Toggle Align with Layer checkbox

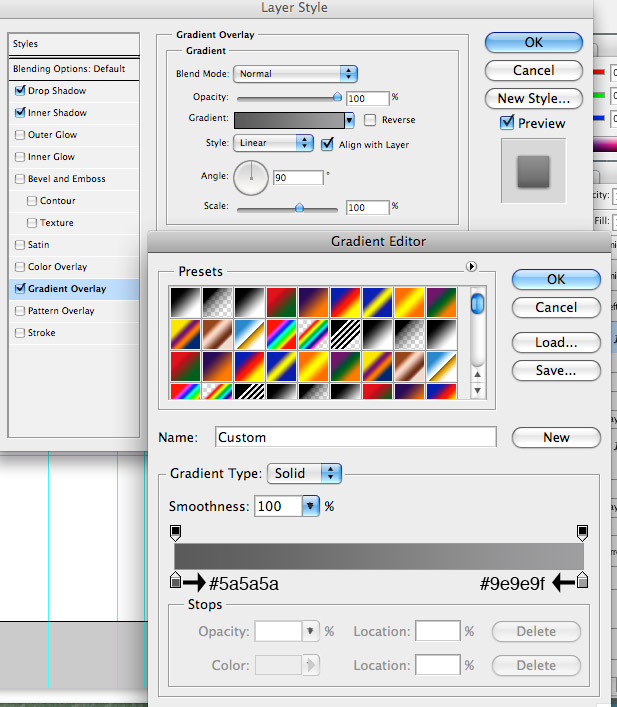pyautogui.click(x=327, y=144)
